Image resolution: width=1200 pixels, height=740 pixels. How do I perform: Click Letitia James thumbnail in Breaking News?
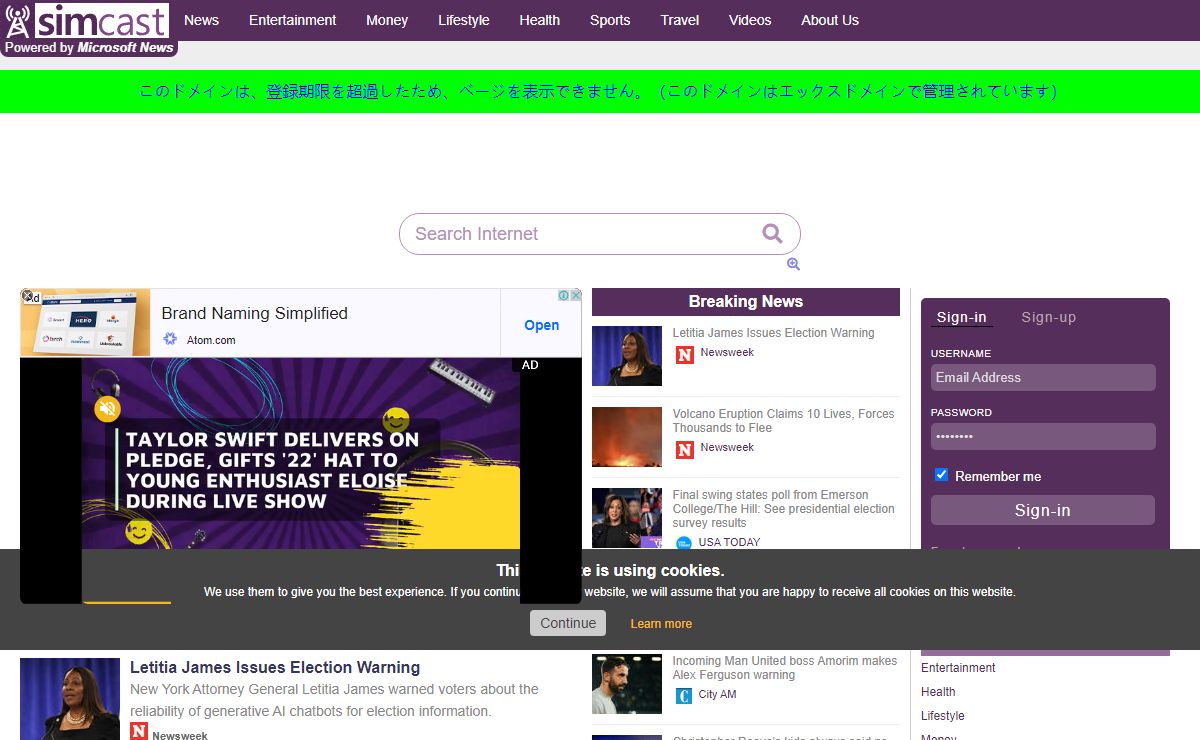coord(627,356)
